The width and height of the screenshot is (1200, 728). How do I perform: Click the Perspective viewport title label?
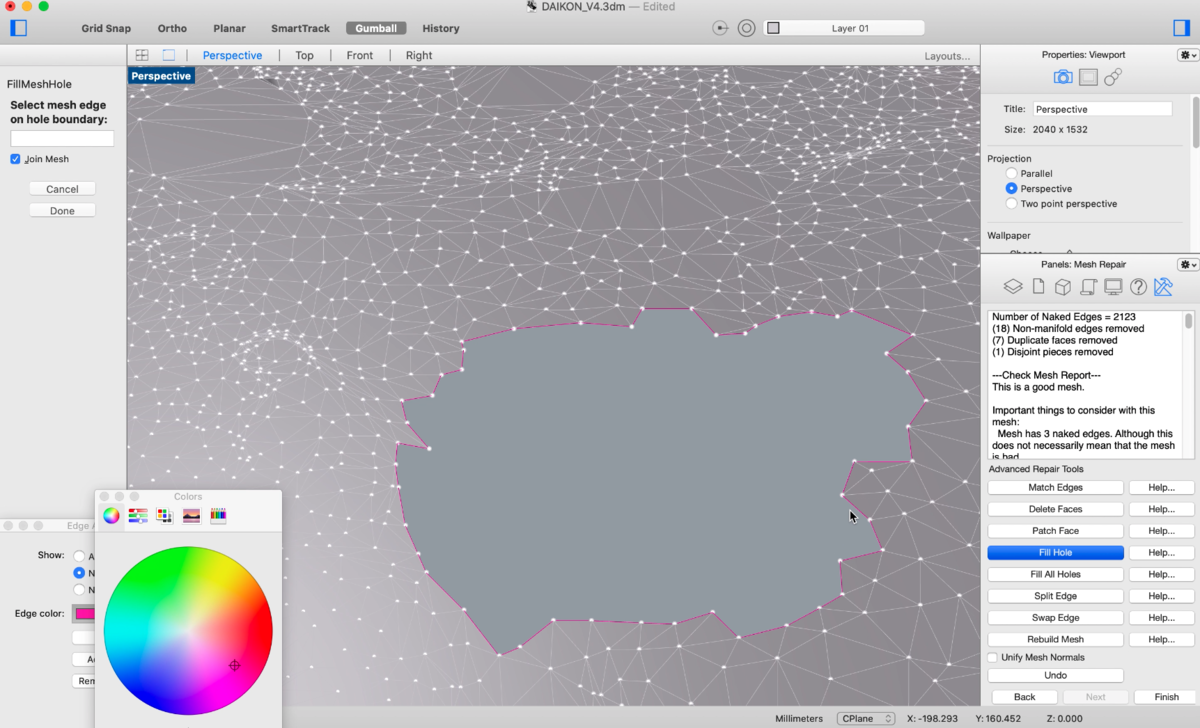161,76
